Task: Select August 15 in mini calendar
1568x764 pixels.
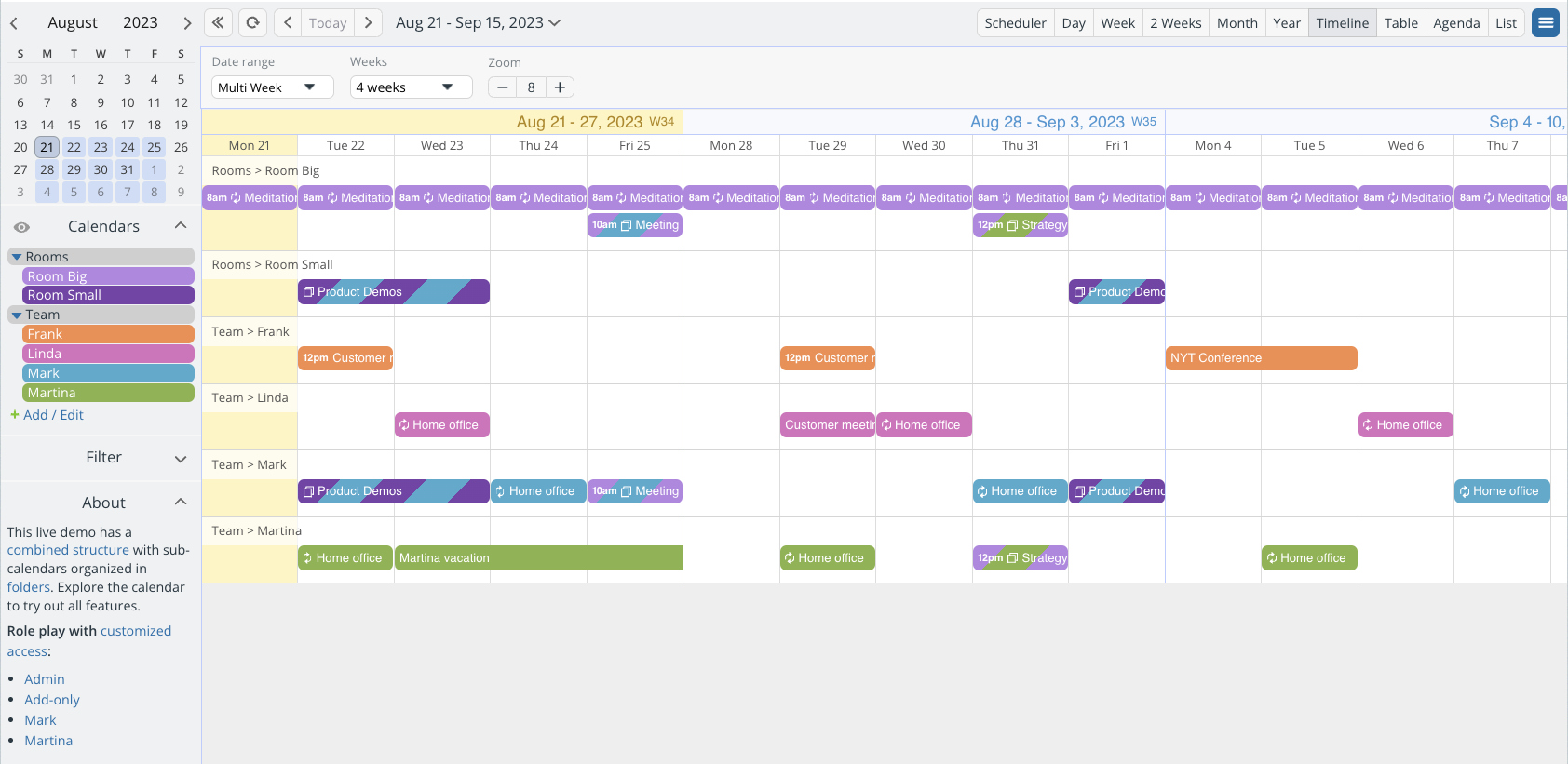Action: pyautogui.click(x=74, y=125)
